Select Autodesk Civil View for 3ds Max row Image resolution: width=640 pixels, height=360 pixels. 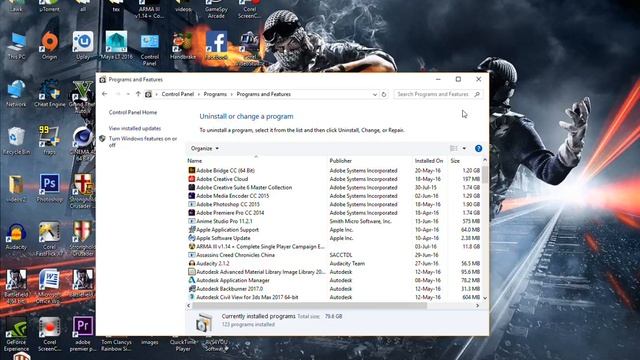(334, 297)
